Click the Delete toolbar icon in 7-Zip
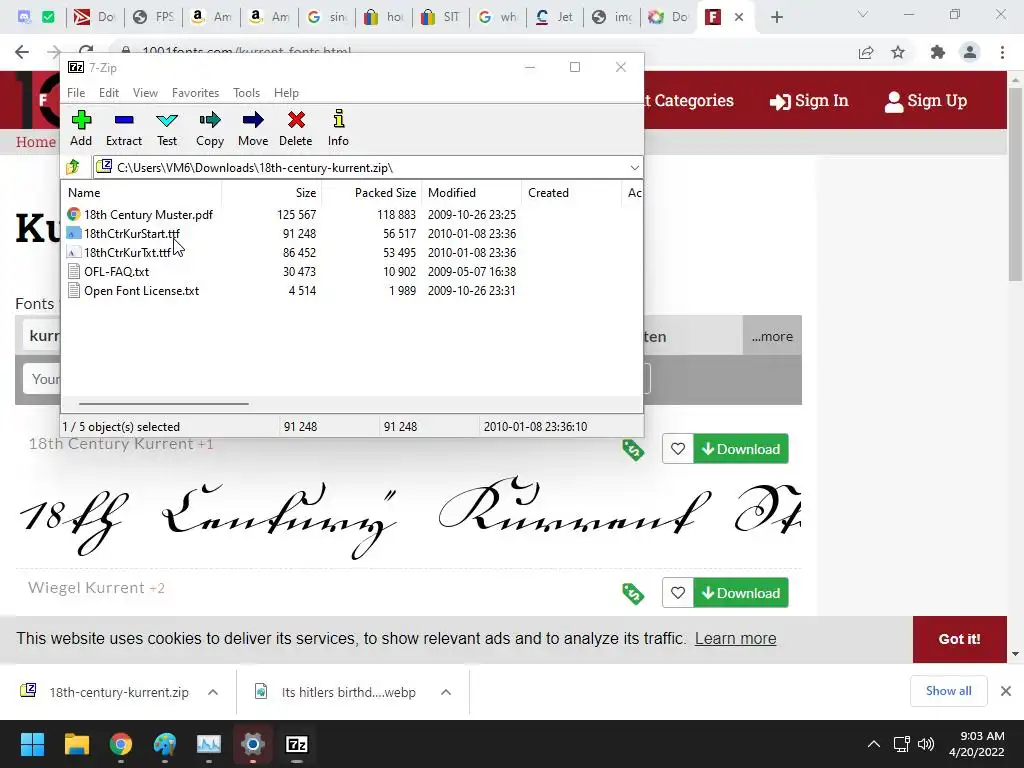The image size is (1024, 768). pos(296,128)
